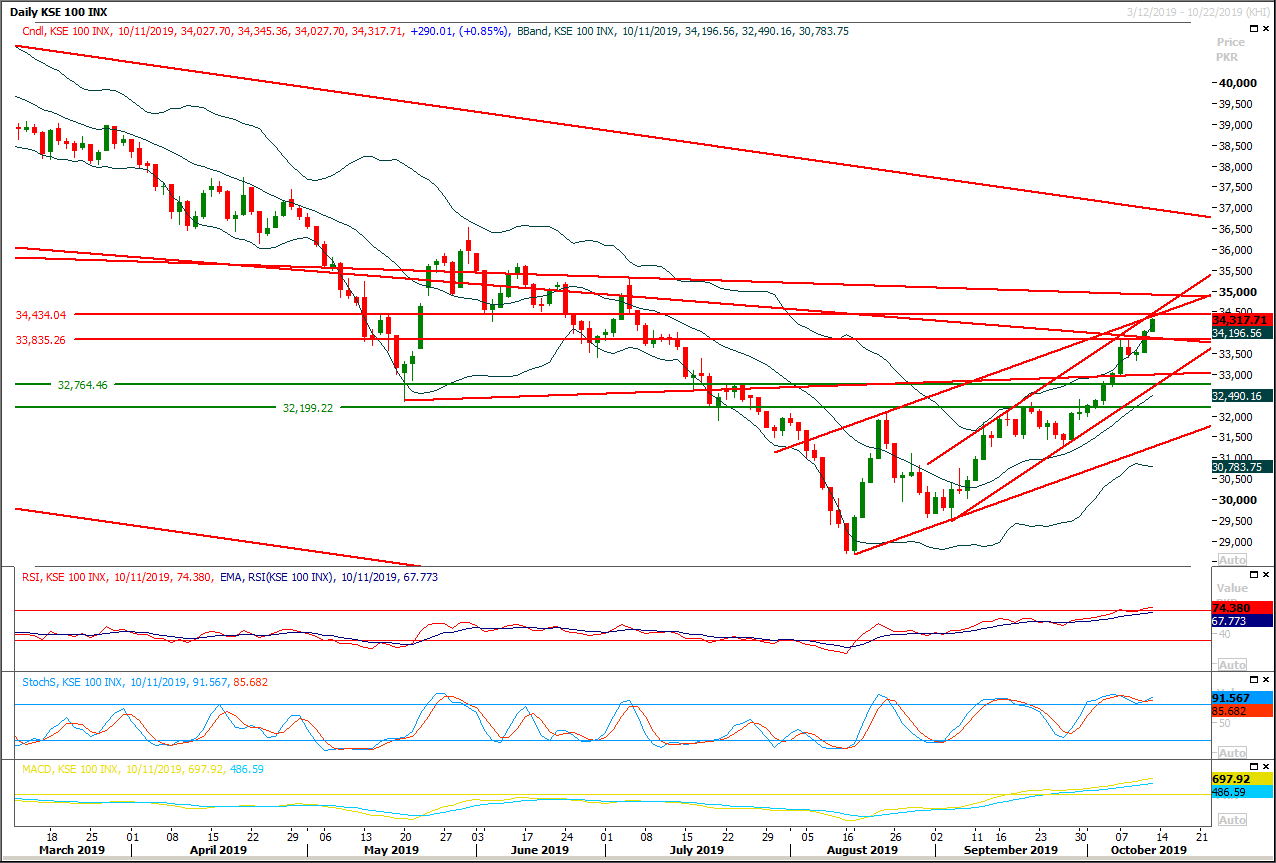Click the 30,783.75 lower band value tag

[x=1241, y=467]
